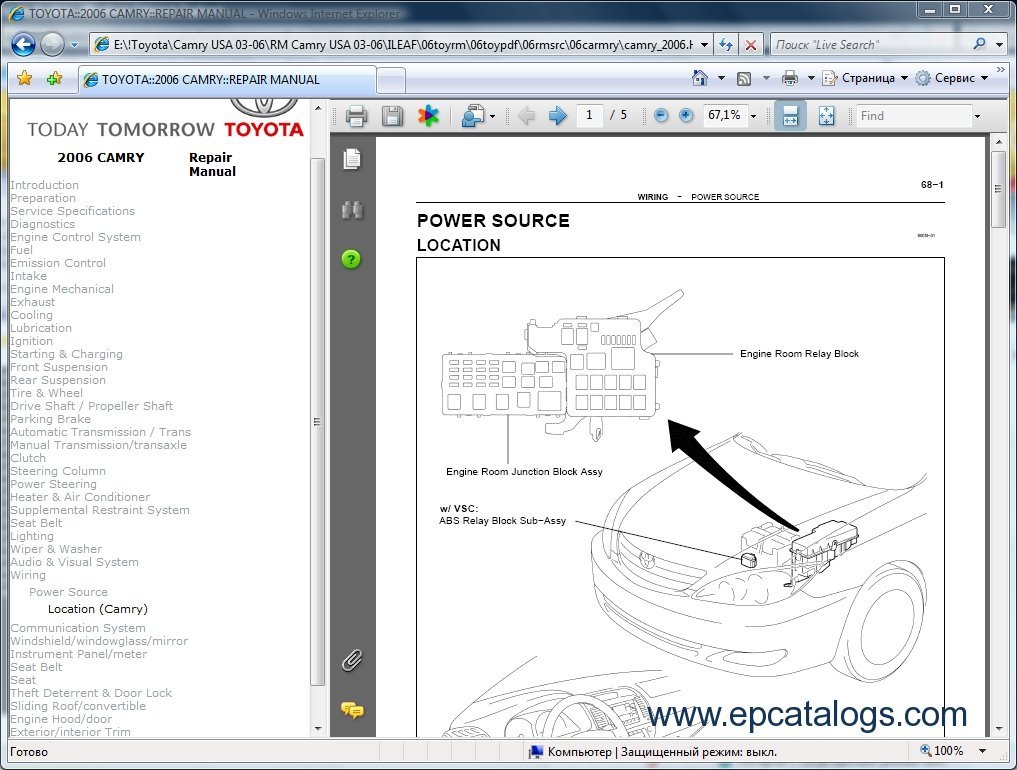1017x770 pixels.
Task: Select the Power Source subsection
Action: (68, 592)
